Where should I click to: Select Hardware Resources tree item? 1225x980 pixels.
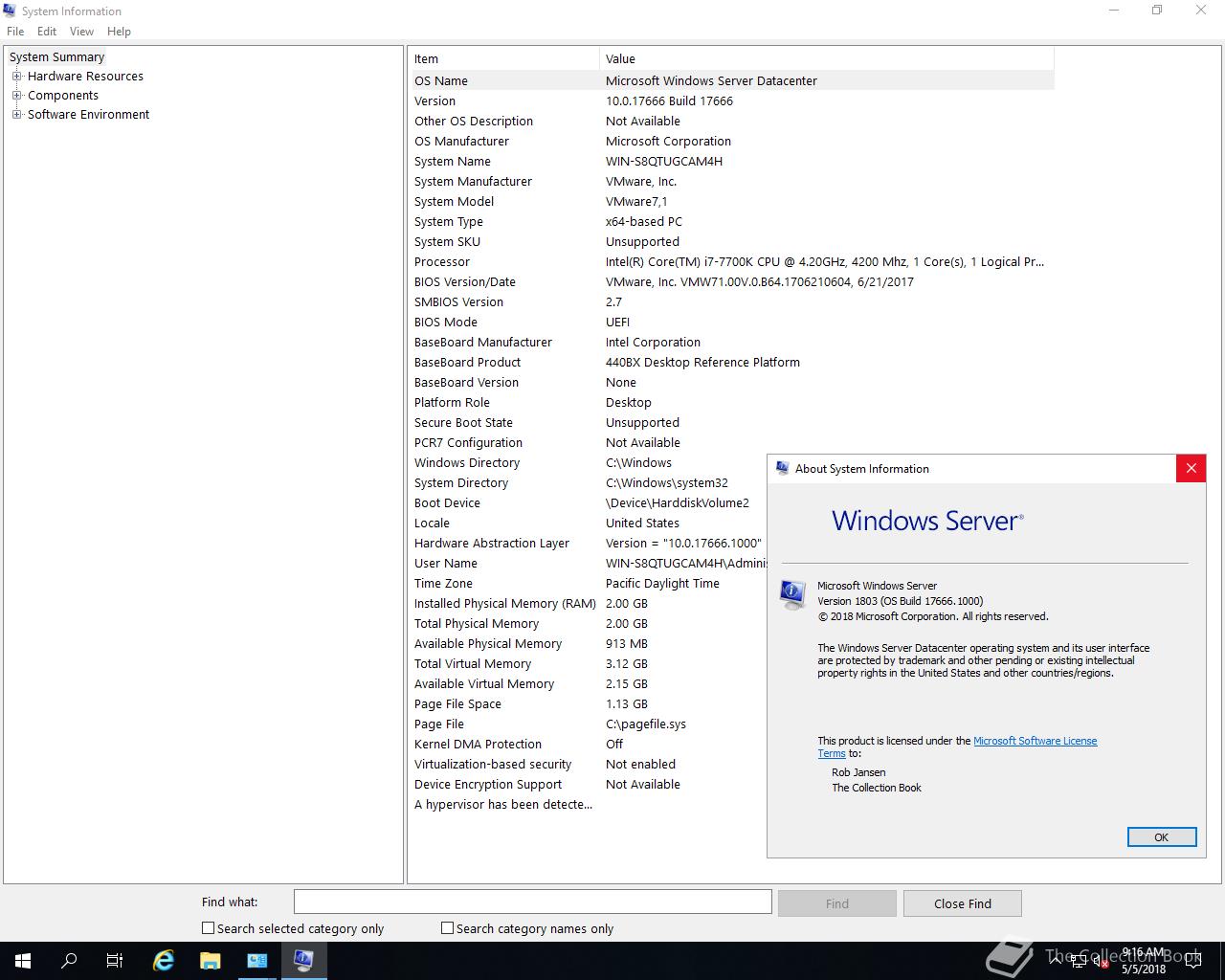tap(85, 76)
